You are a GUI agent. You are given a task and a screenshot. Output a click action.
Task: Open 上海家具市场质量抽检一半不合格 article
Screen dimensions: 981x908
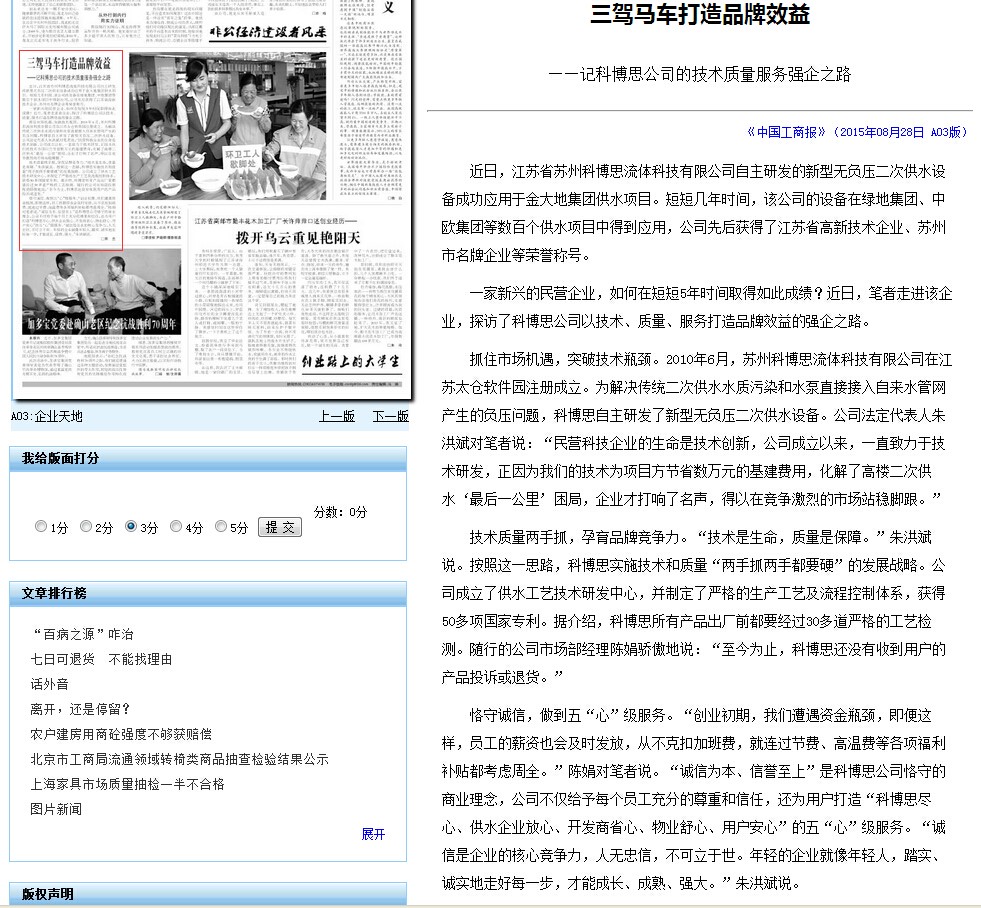click(x=128, y=784)
